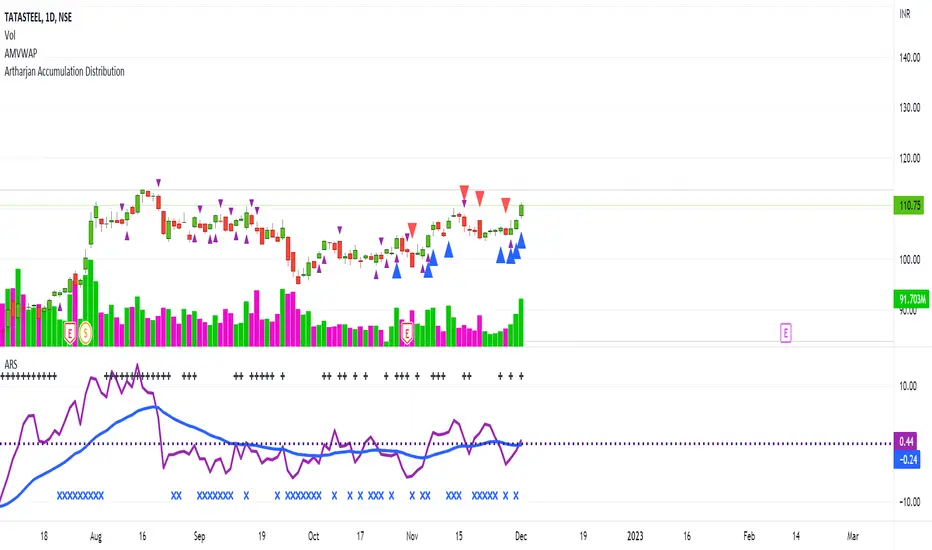This screenshot has width=932, height=550.
Task: Click the Dec label on the time axis
Action: [x=521, y=535]
